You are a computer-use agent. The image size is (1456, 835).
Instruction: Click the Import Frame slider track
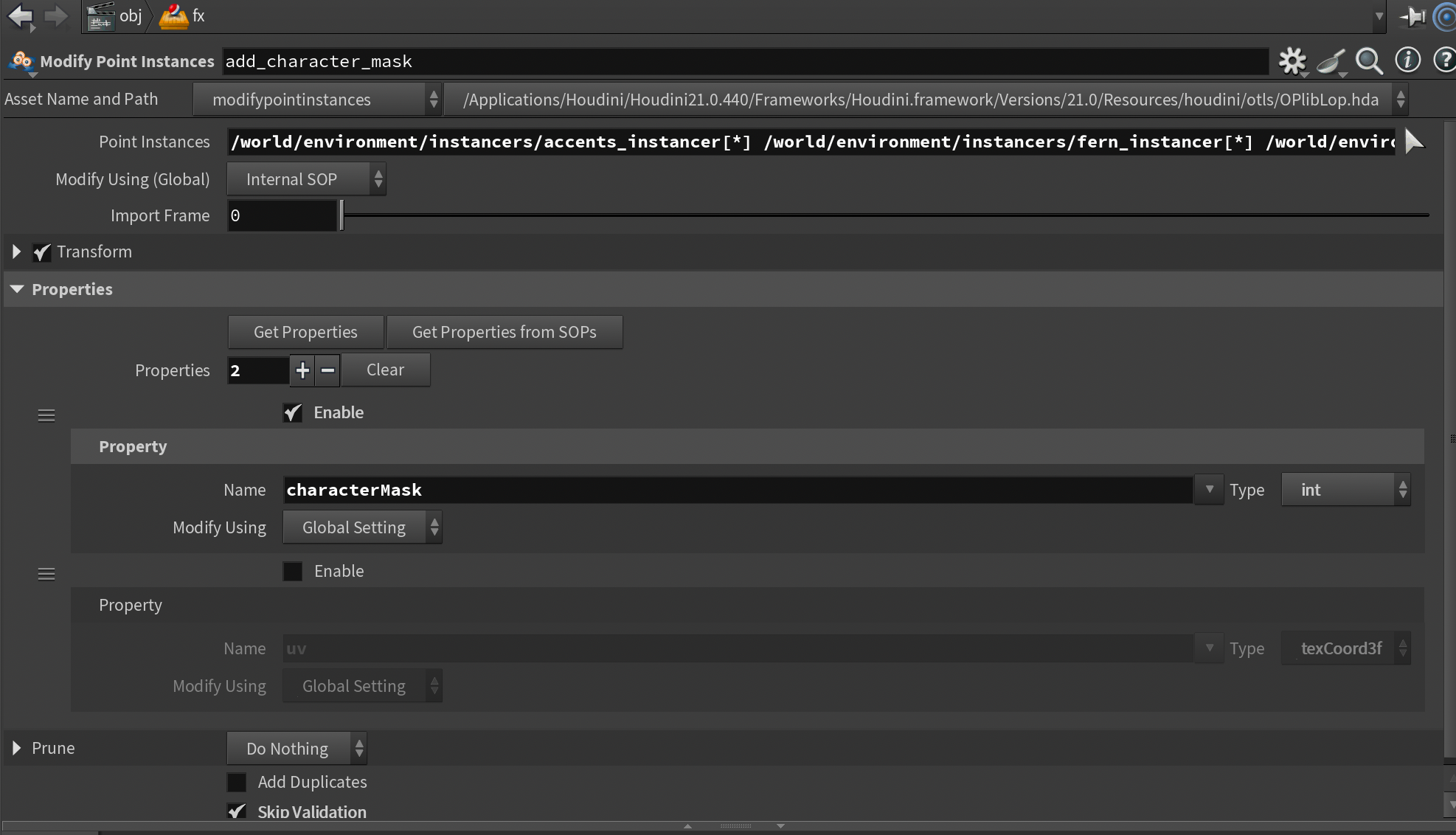pyautogui.click(x=885, y=215)
